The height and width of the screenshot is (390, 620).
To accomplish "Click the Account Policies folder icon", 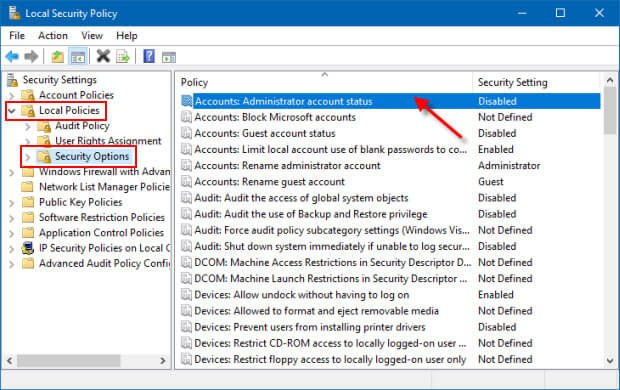I will (28, 95).
